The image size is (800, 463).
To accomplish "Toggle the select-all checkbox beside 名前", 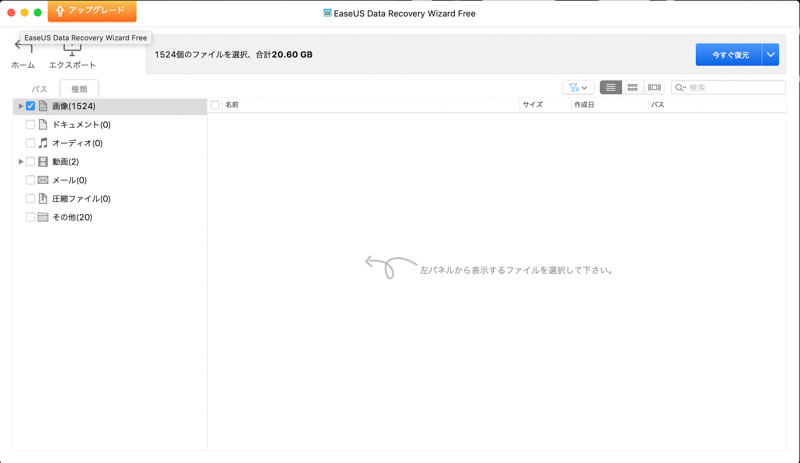I will point(215,105).
